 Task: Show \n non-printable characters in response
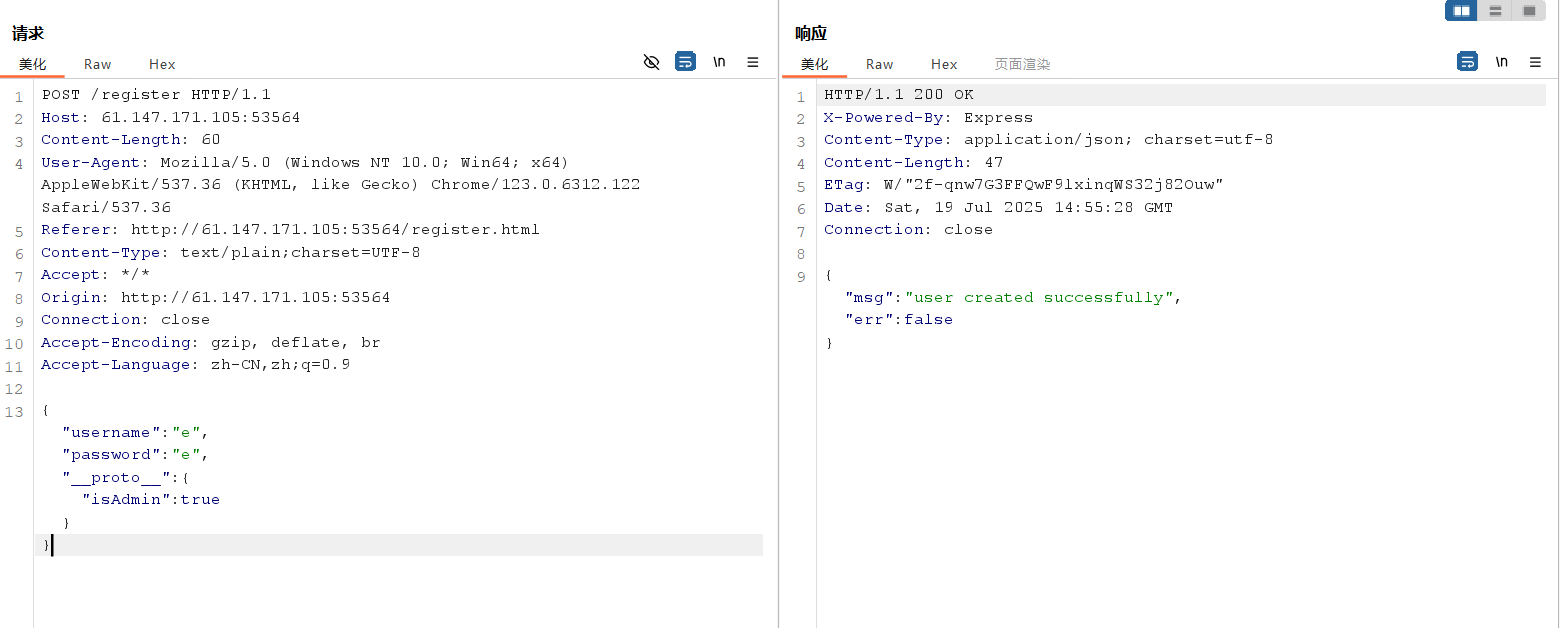(x=1501, y=62)
